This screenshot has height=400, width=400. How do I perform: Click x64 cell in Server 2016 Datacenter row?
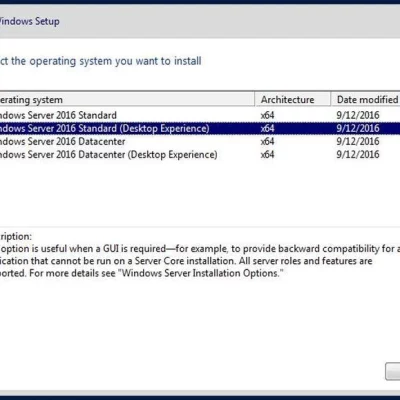[267, 141]
